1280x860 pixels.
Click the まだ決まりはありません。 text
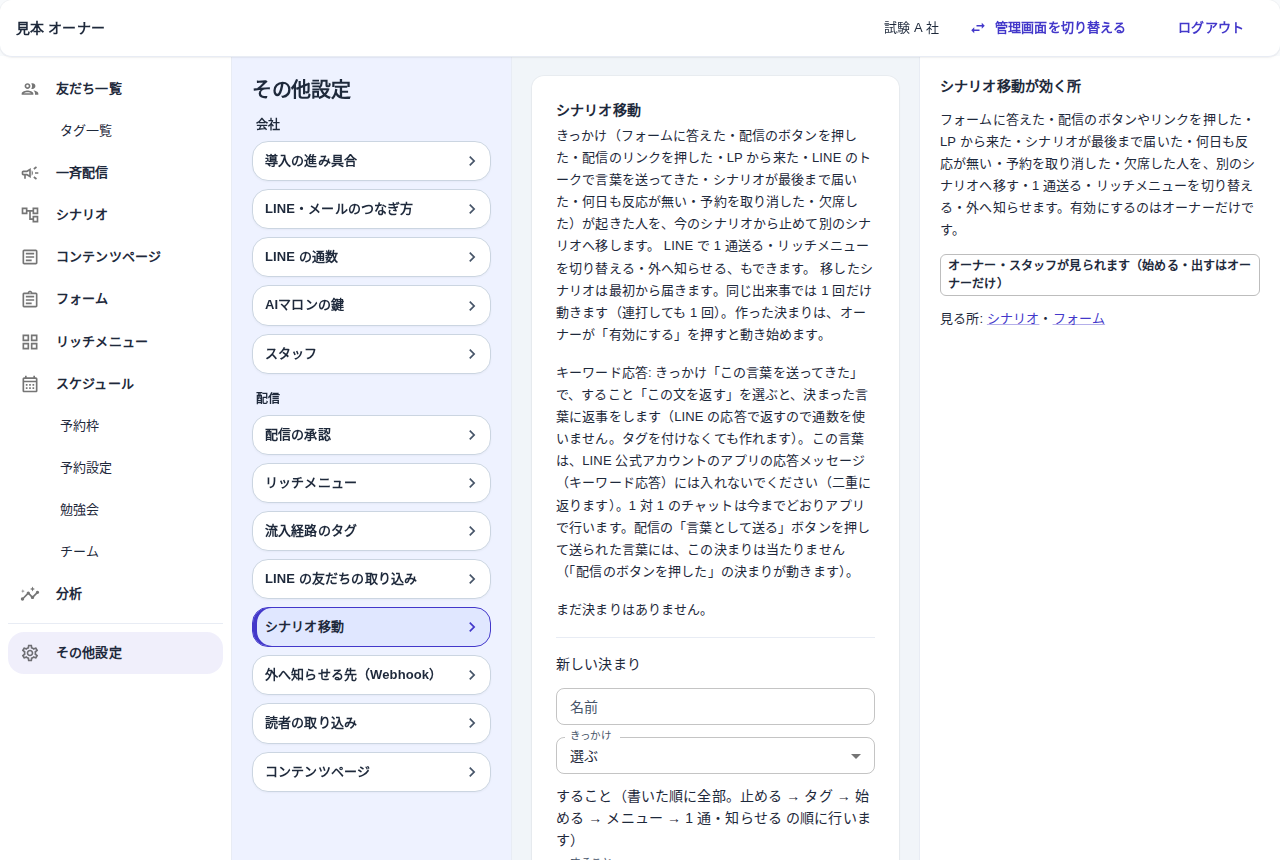632,609
